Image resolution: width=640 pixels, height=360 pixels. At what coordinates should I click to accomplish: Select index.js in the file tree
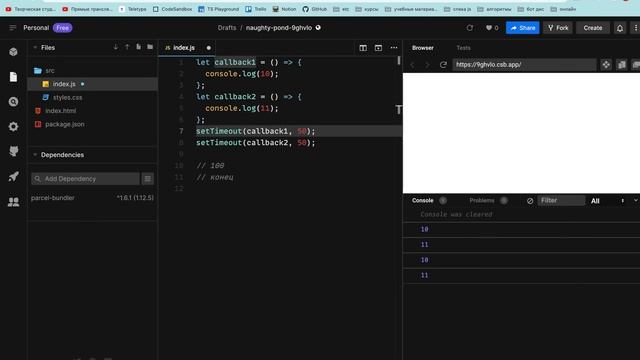[x=92, y=84]
